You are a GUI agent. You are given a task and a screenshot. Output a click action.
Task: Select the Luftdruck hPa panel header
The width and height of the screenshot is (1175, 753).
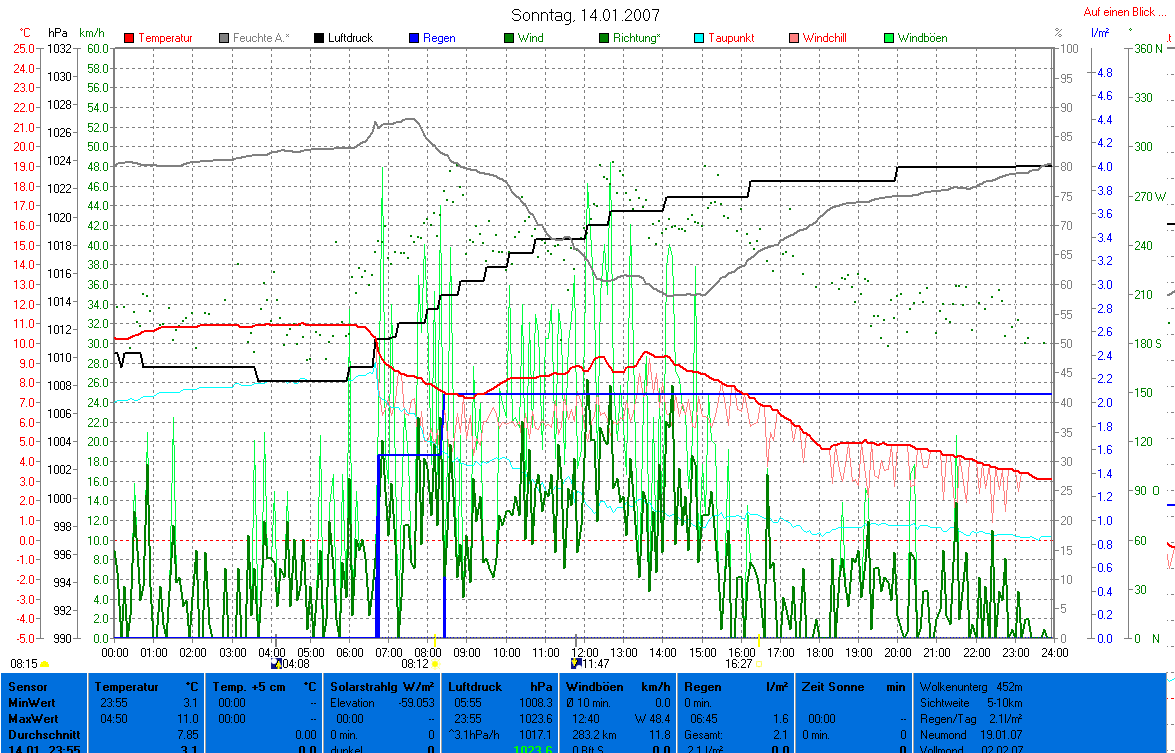coord(496,687)
